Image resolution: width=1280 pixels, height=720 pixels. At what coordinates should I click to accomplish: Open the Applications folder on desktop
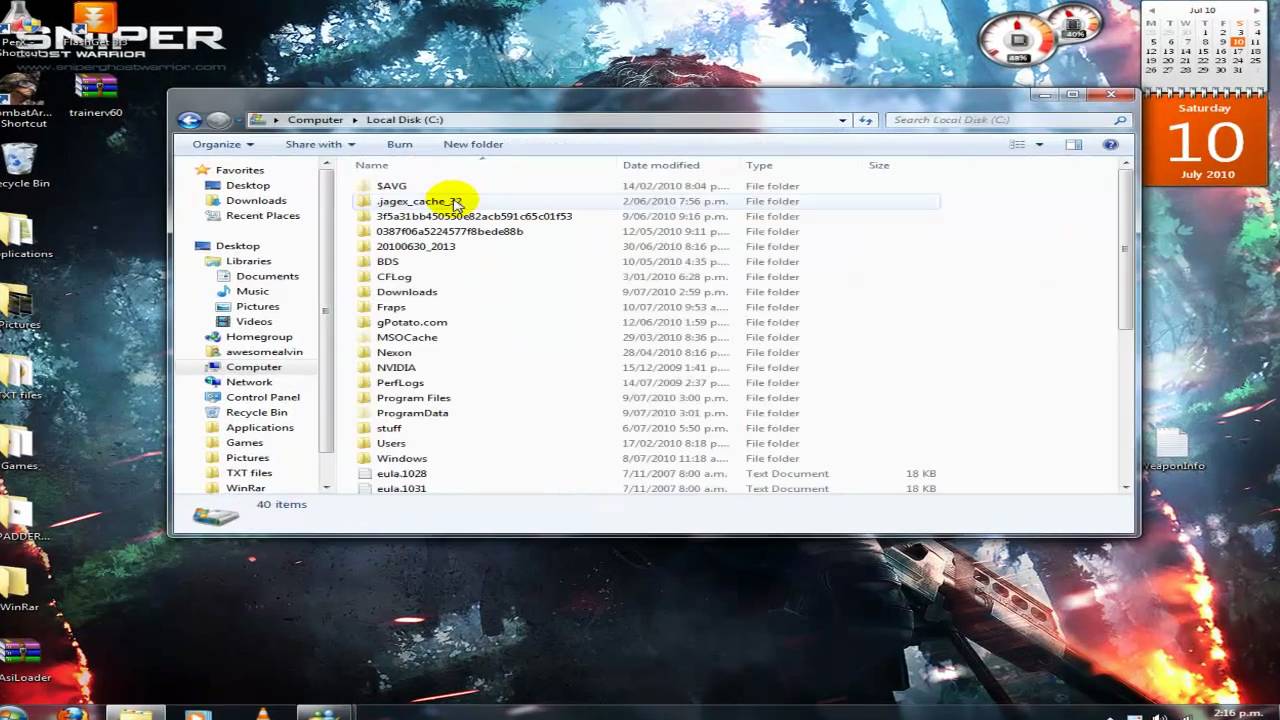click(x=22, y=237)
